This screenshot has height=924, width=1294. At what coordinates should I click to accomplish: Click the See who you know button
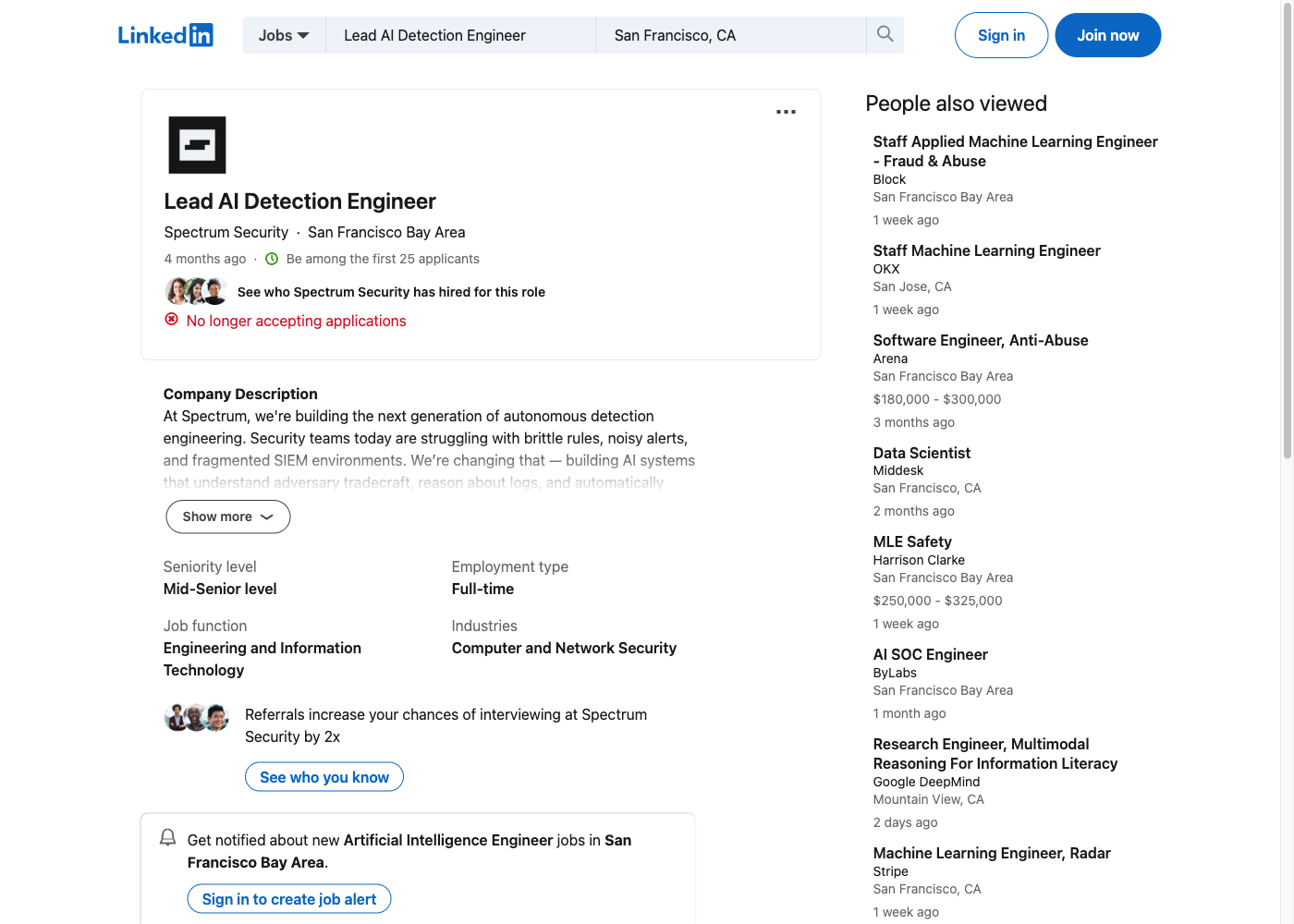[324, 777]
